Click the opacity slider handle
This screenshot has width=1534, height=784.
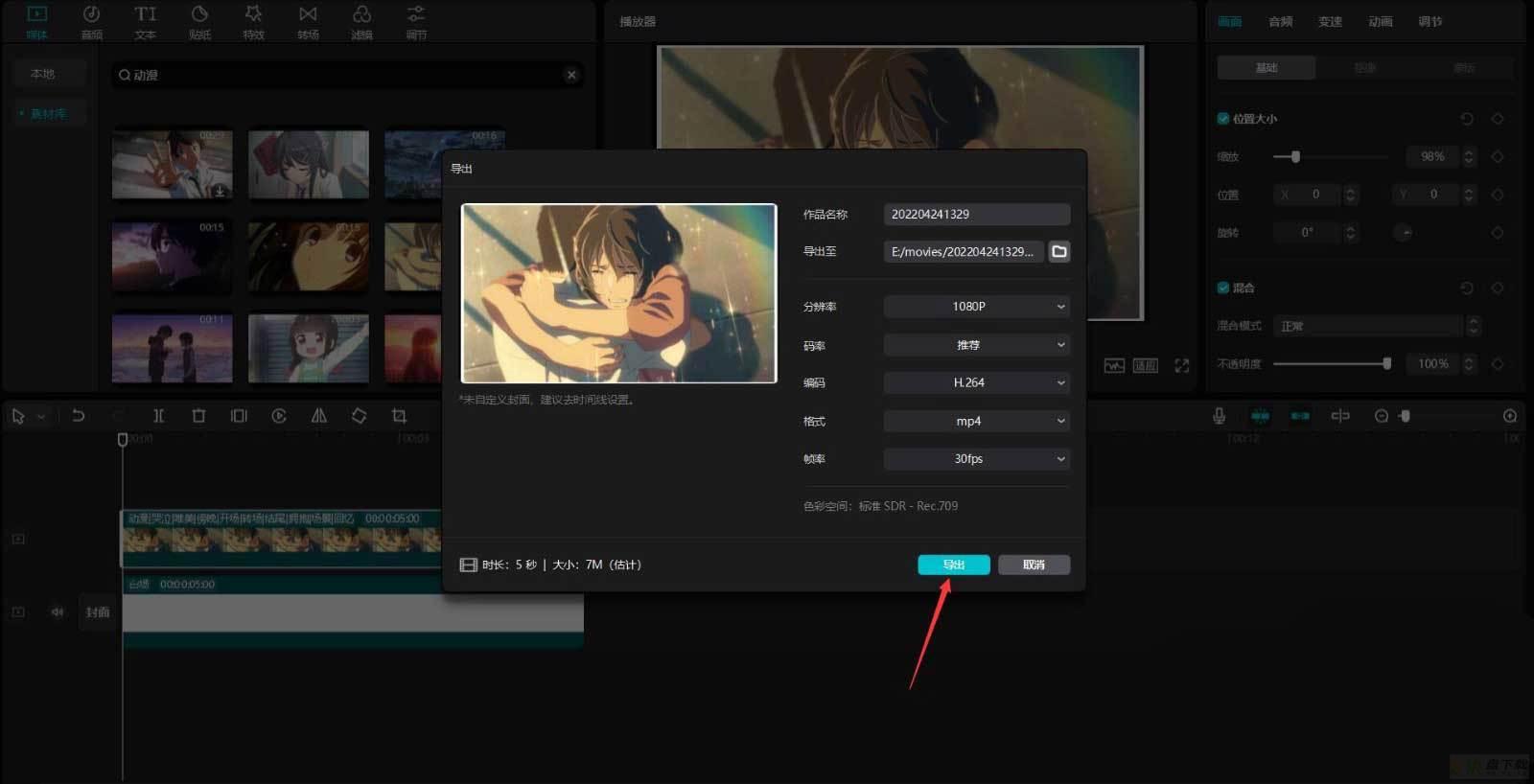1386,363
